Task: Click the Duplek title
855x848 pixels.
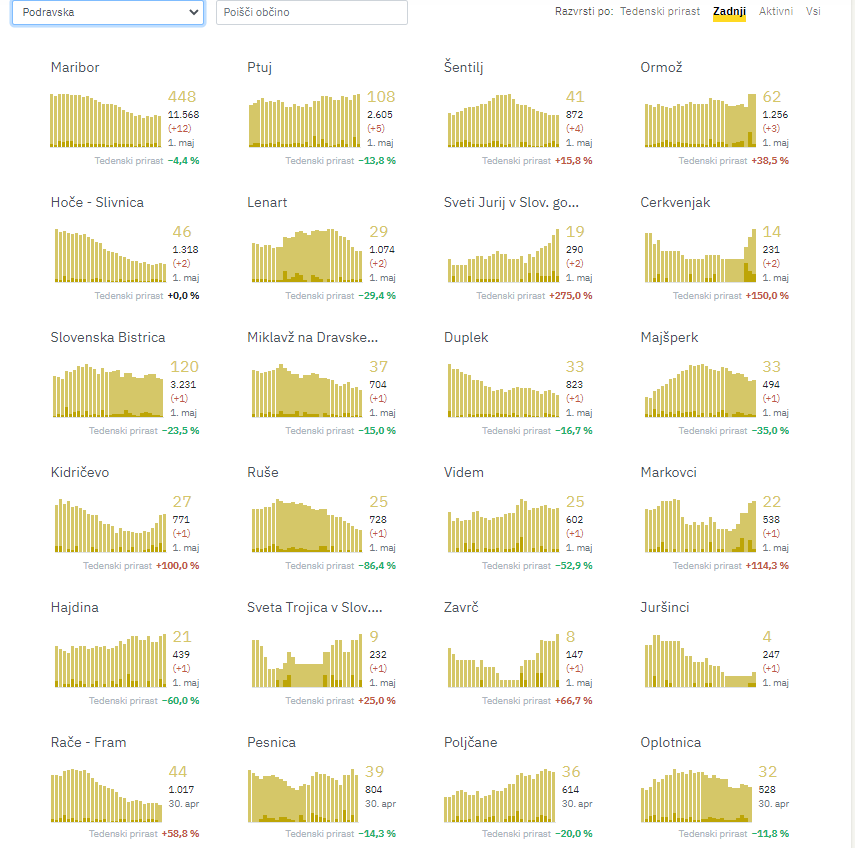Action: [x=466, y=338]
